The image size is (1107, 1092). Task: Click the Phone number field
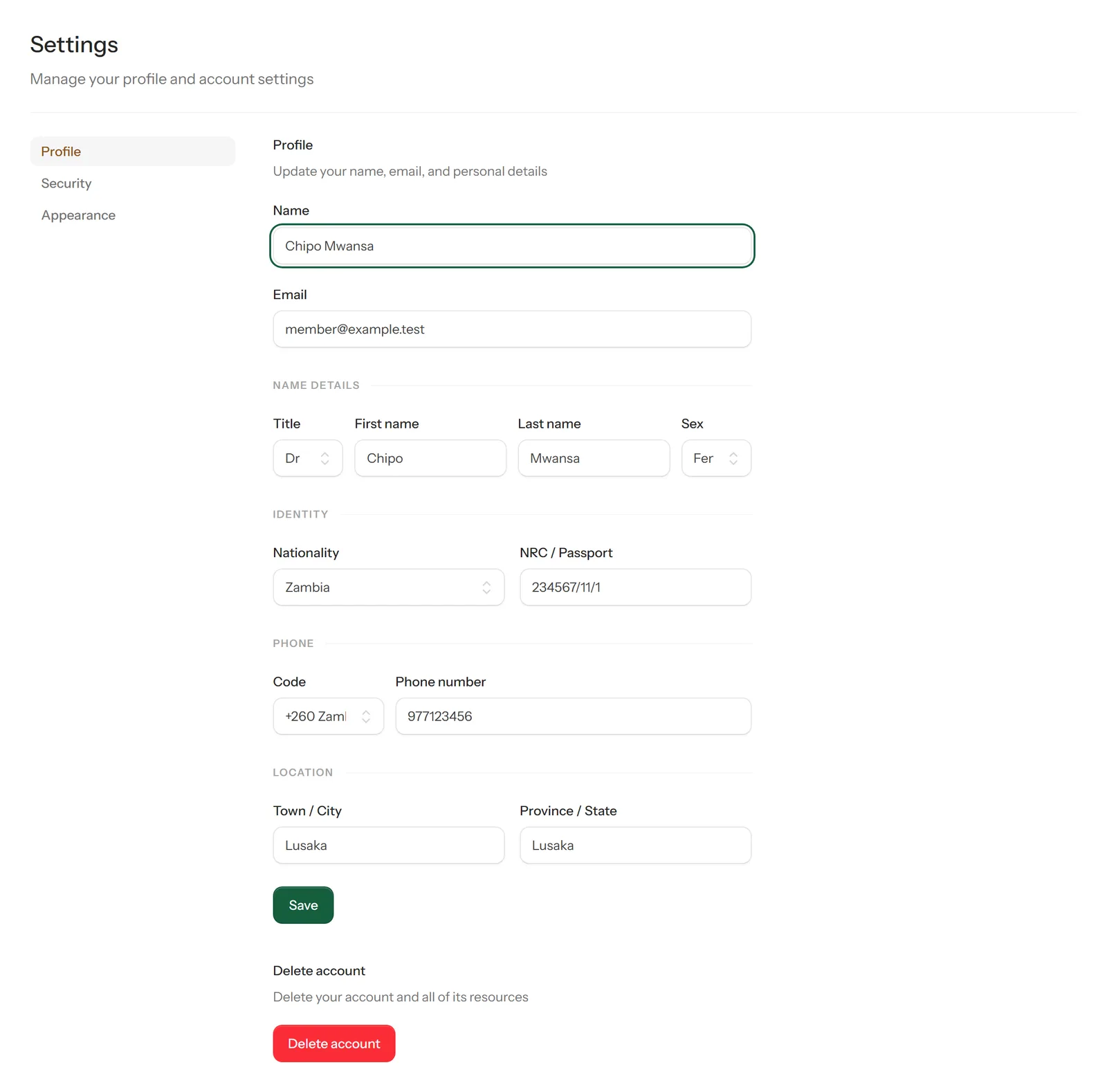click(x=574, y=716)
